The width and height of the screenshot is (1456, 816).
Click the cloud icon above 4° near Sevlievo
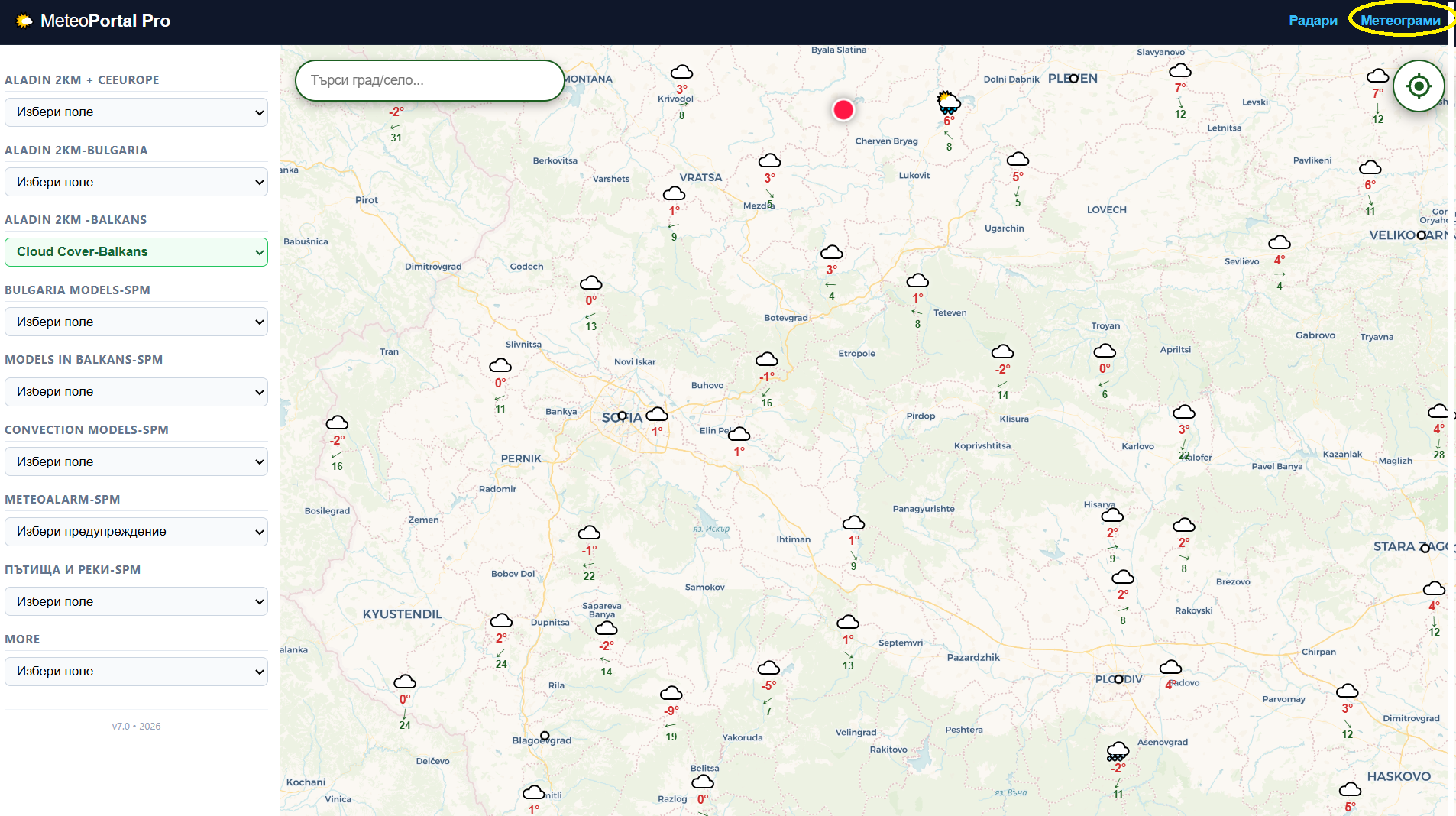pos(1280,242)
